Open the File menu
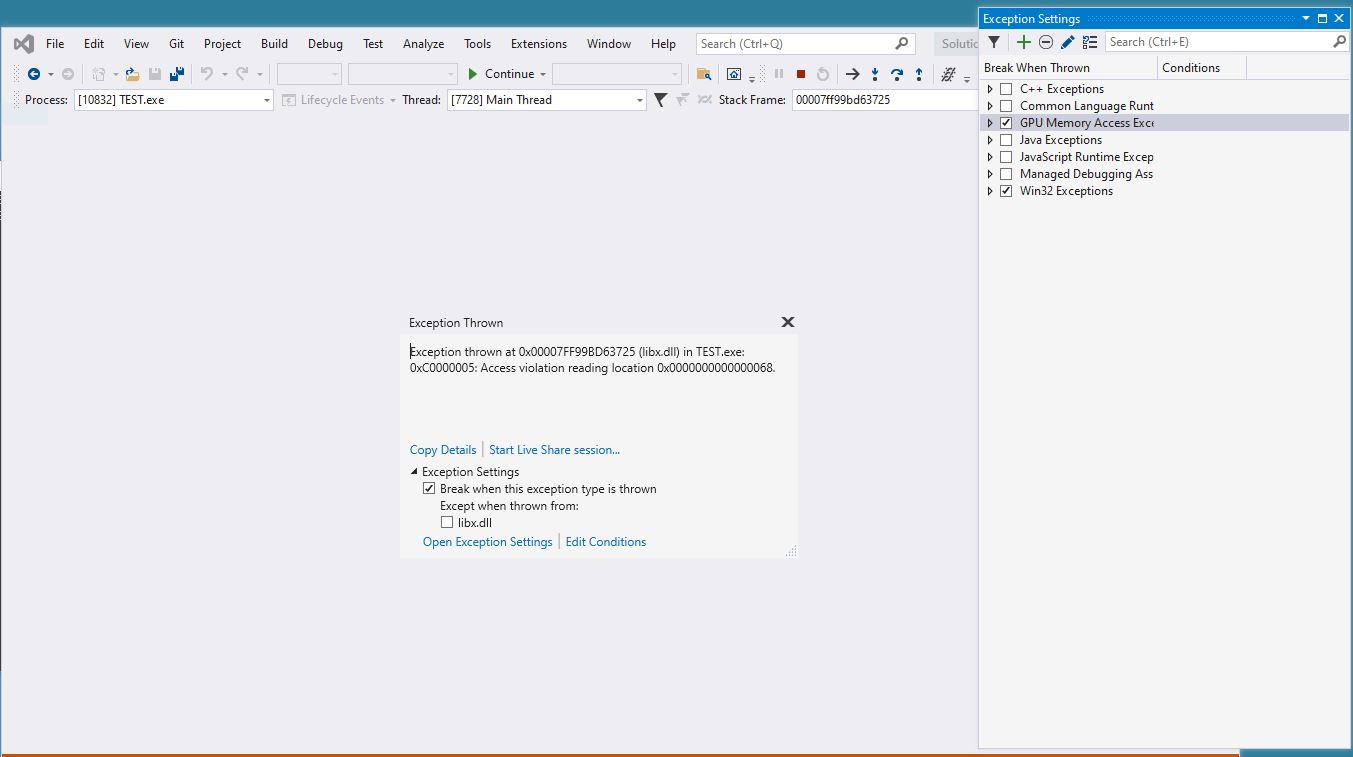Viewport: 1353px width, 757px height. (55, 44)
